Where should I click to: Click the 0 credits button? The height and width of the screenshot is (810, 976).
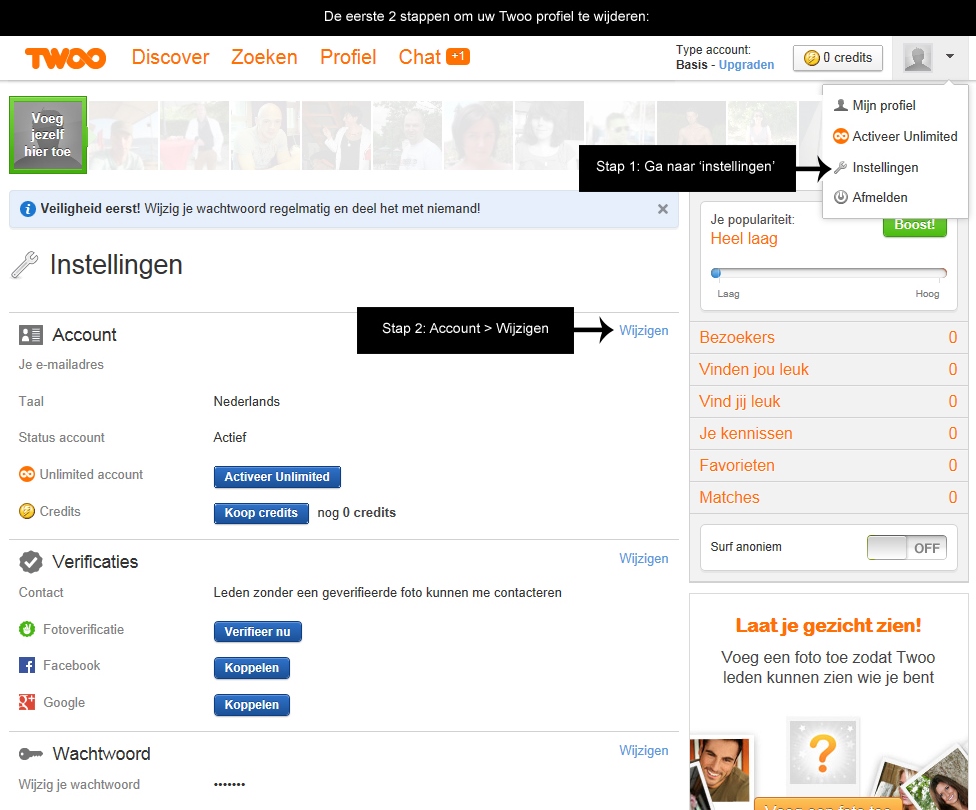(838, 58)
